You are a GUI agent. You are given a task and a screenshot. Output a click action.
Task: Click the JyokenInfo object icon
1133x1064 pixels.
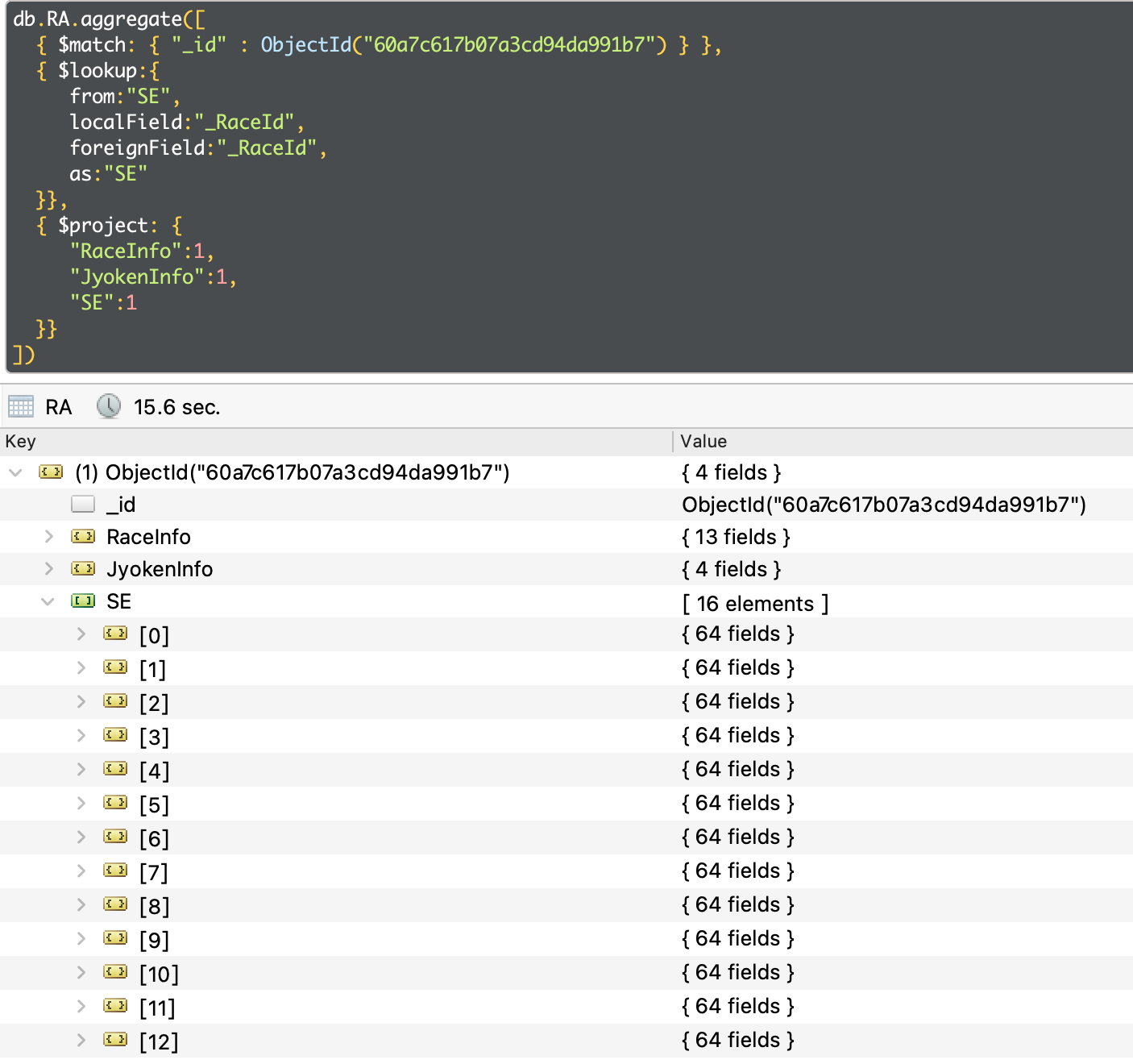[x=83, y=569]
